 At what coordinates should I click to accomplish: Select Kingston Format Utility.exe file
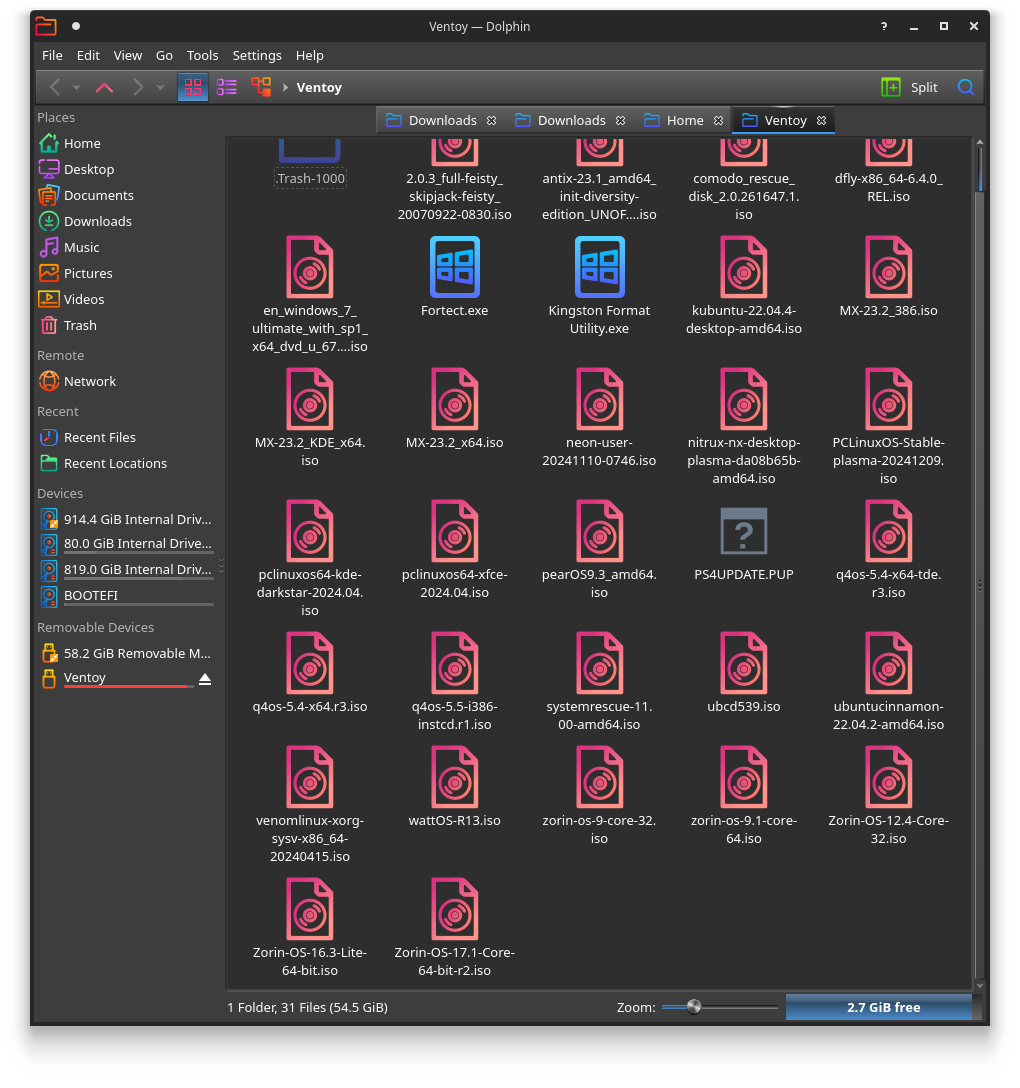click(600, 286)
